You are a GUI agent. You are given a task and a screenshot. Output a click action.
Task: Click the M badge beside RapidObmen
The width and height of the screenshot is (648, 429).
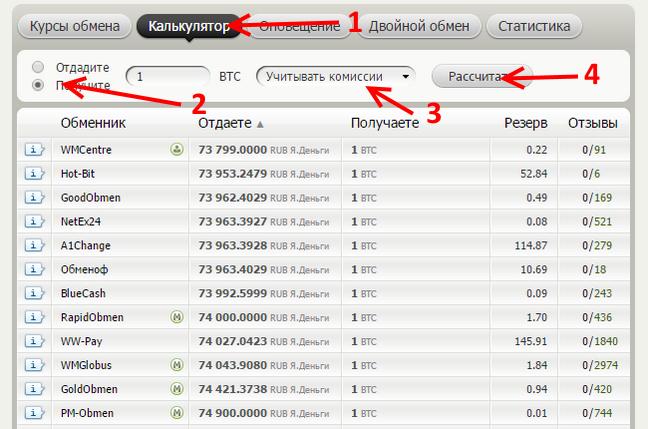[177, 317]
